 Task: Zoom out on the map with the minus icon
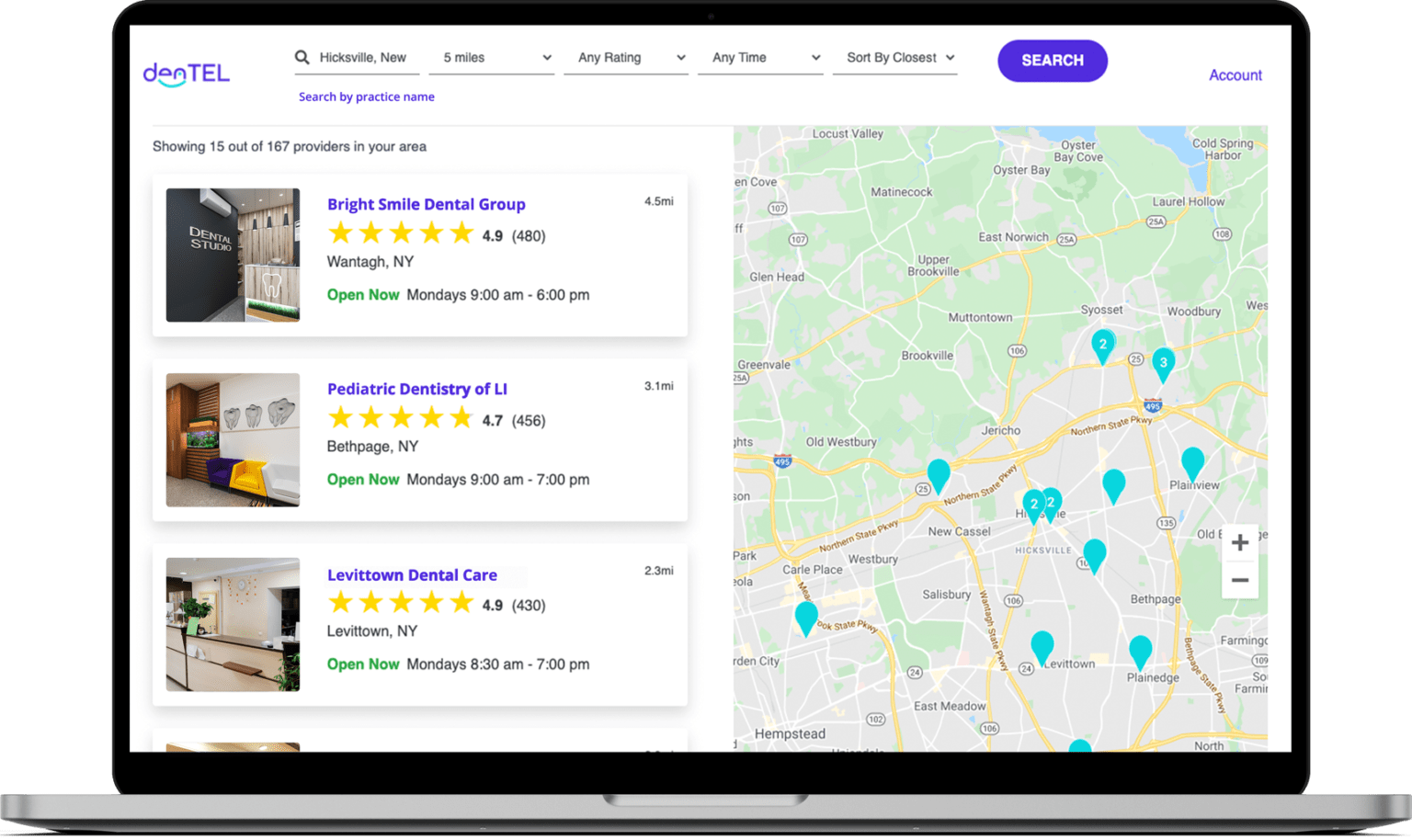coord(1240,579)
